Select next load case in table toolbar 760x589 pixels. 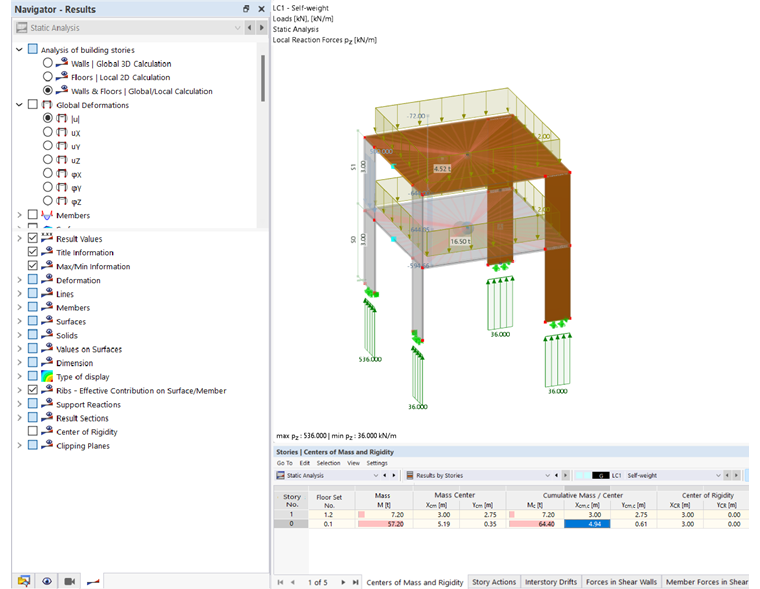736,476
